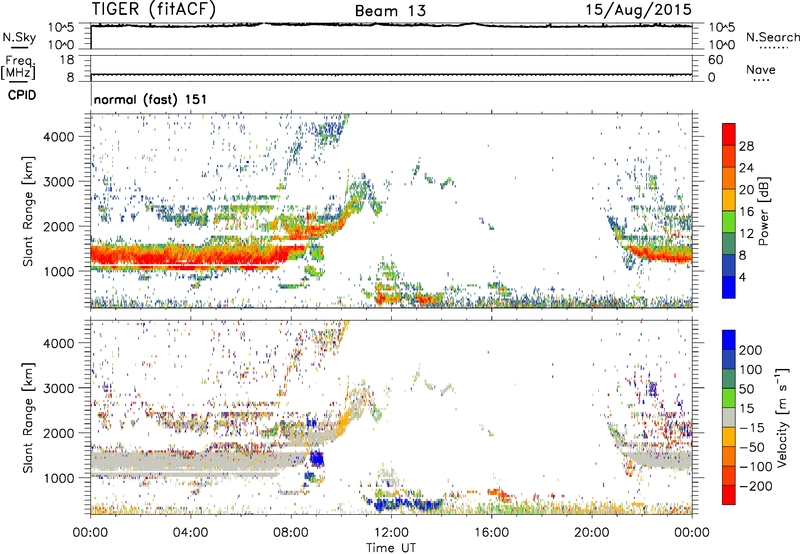Click the 'Power [dB]' colorbar title
The width and height of the screenshot is (800, 554).
(763, 211)
